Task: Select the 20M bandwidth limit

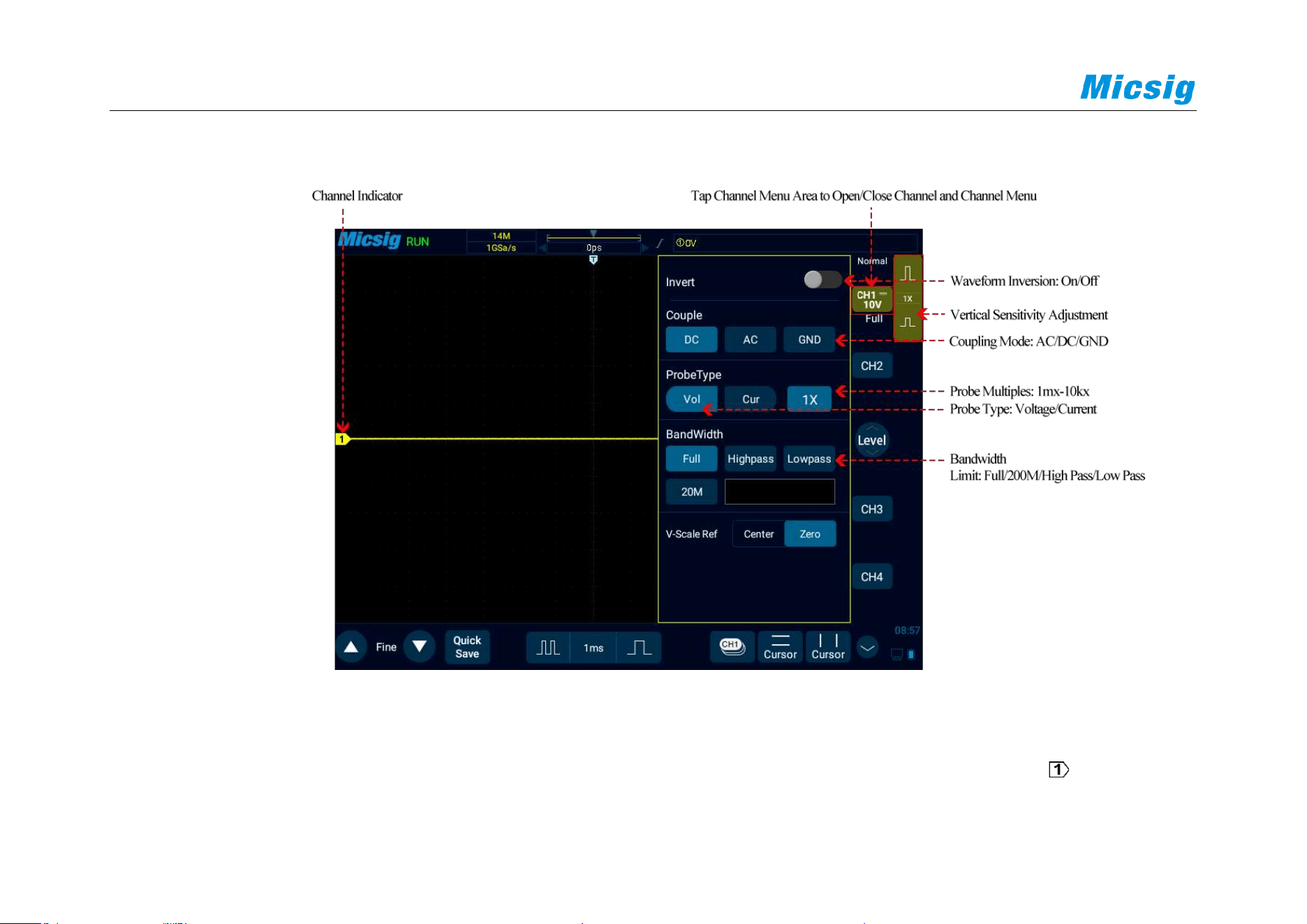Action: (691, 492)
